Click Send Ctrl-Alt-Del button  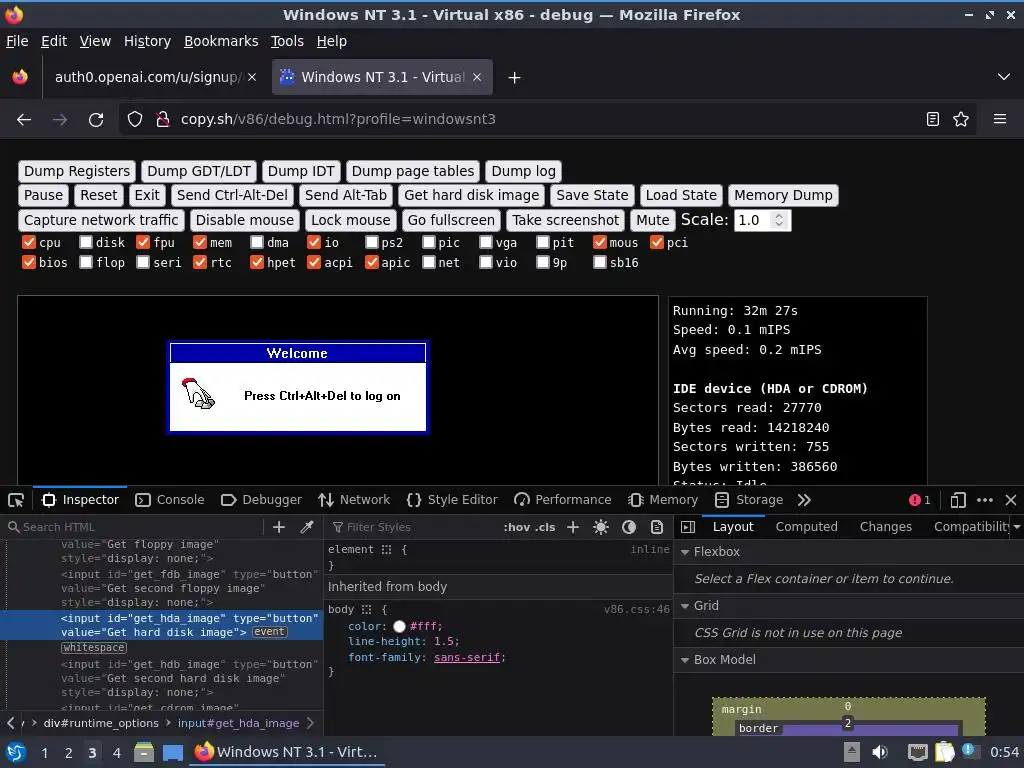(232, 195)
